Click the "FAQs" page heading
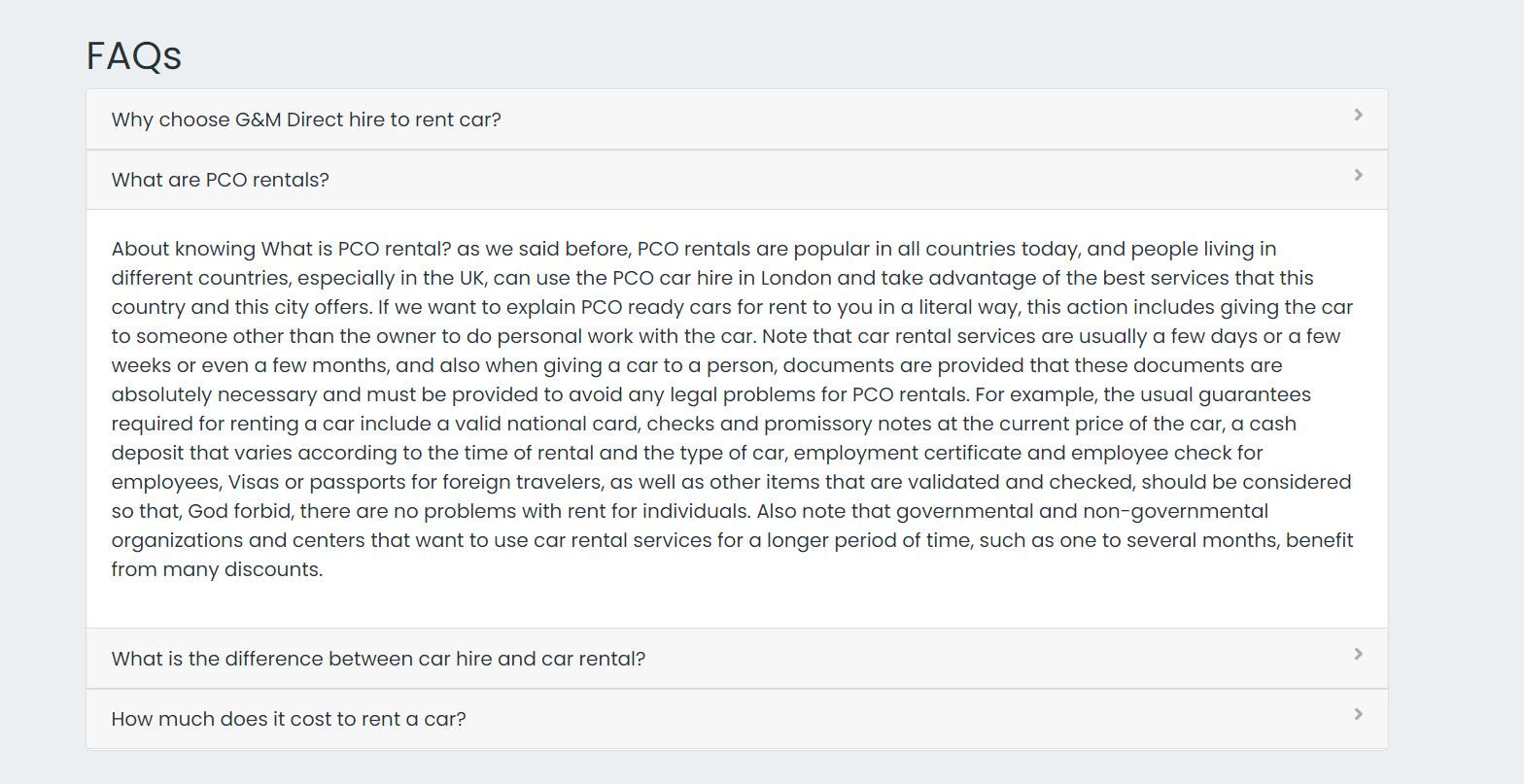 (x=133, y=55)
